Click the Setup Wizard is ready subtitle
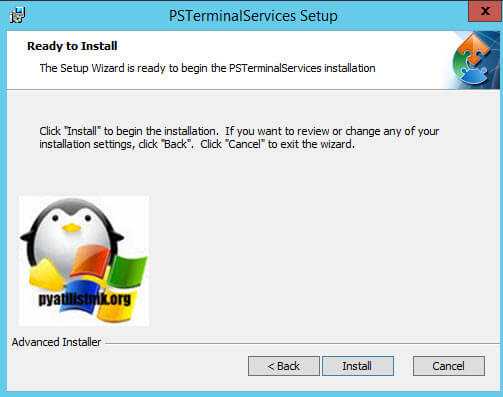This screenshot has height=397, width=503. coord(207,68)
